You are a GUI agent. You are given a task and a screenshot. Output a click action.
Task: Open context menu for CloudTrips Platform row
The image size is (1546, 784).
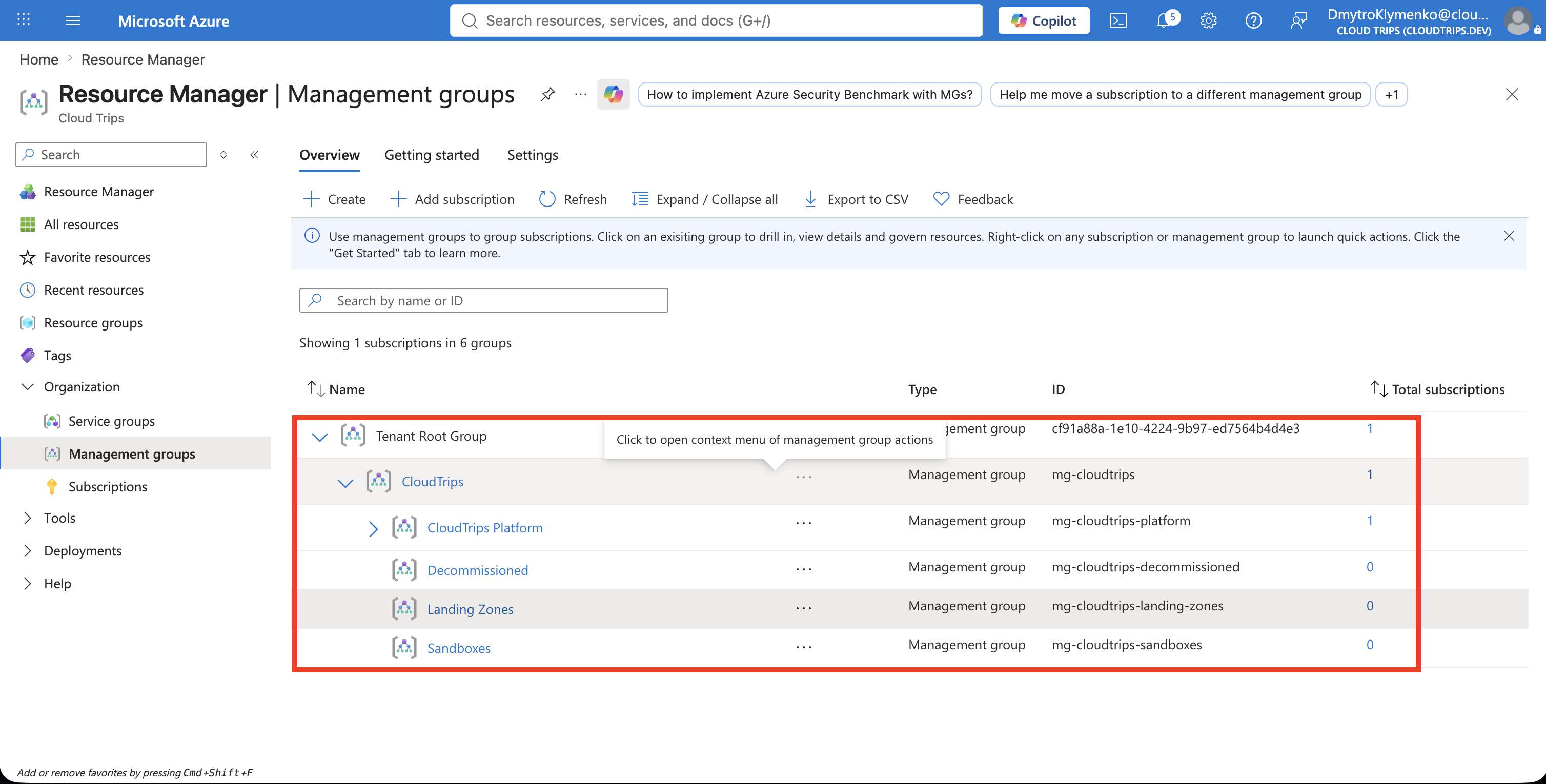click(x=804, y=524)
